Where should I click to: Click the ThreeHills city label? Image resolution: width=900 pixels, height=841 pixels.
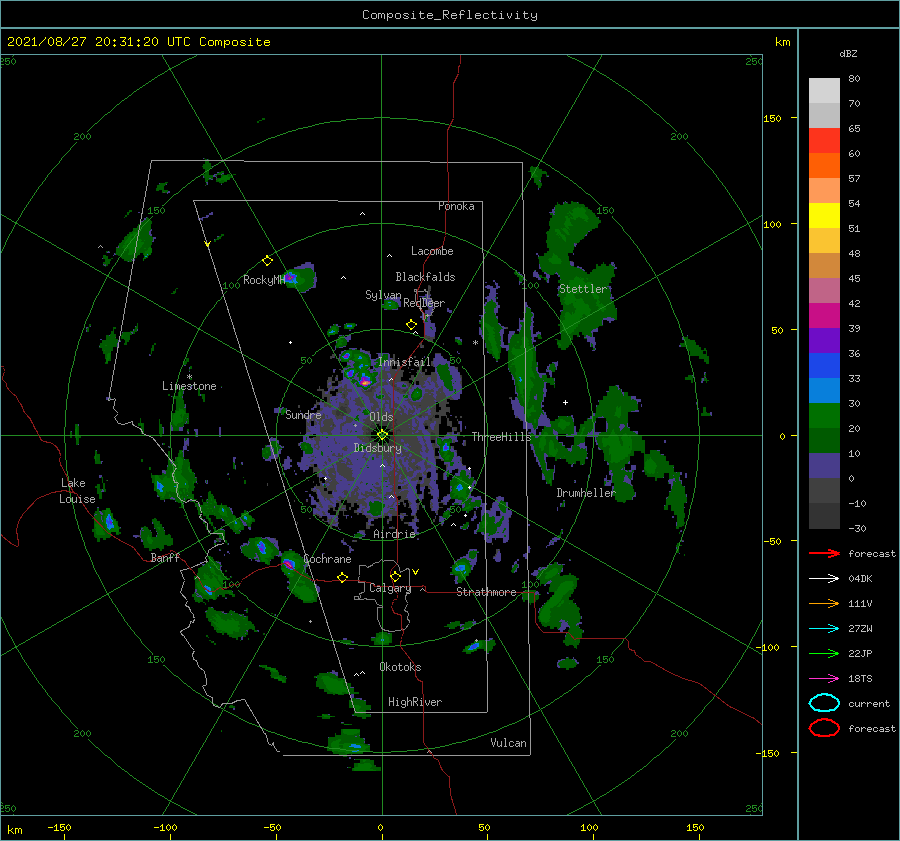pos(501,437)
